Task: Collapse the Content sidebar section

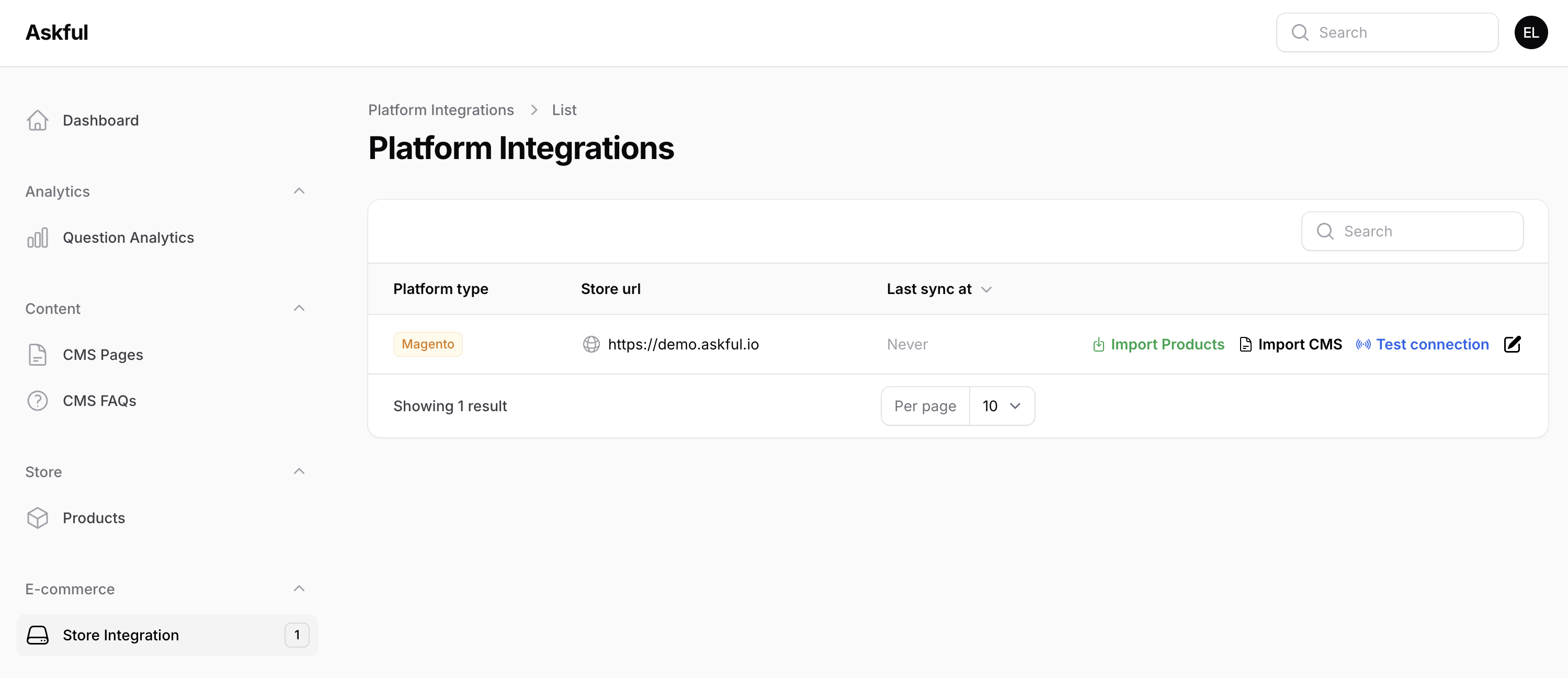Action: coord(299,309)
